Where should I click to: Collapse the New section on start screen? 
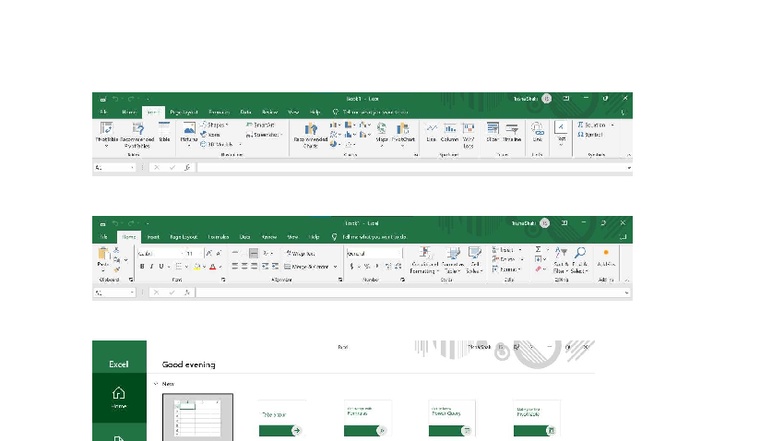[156, 384]
